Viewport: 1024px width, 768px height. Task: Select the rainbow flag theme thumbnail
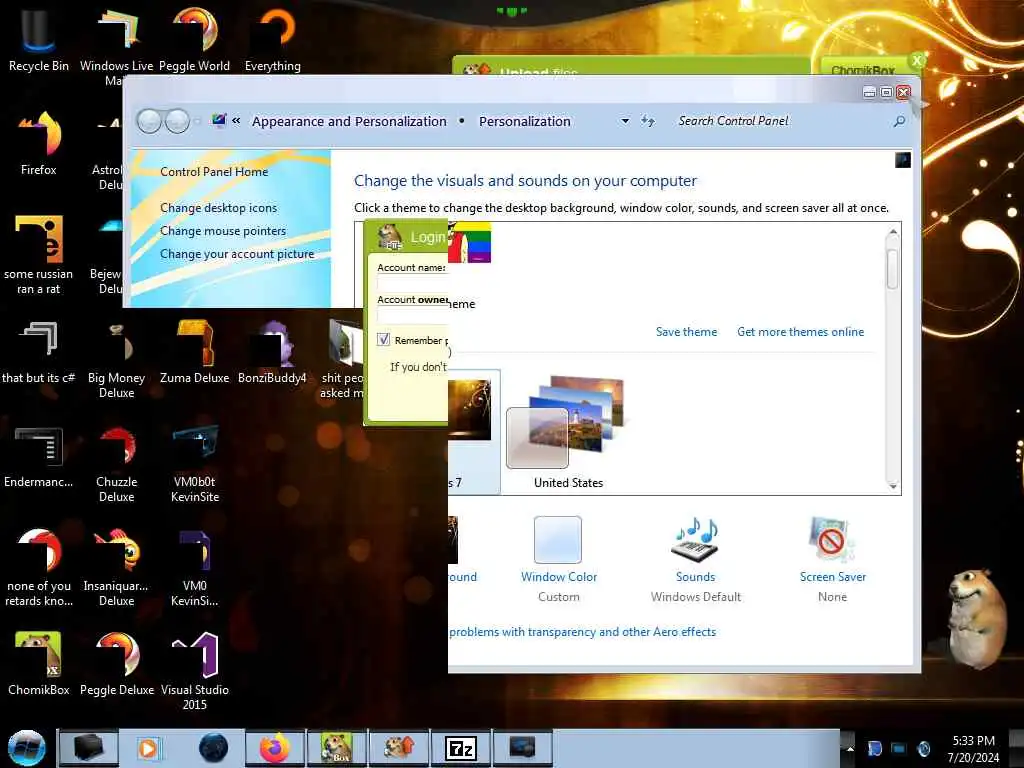pos(470,242)
